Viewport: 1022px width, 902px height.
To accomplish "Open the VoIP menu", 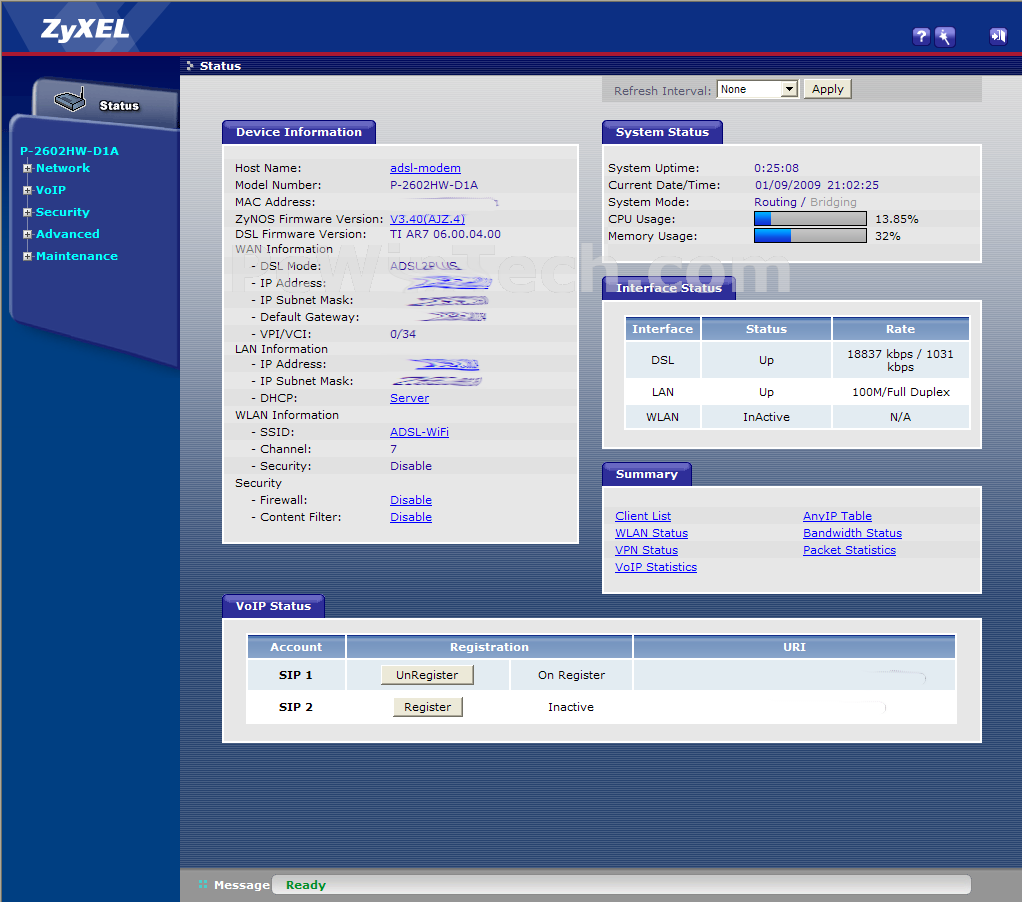I will pyautogui.click(x=51, y=190).
